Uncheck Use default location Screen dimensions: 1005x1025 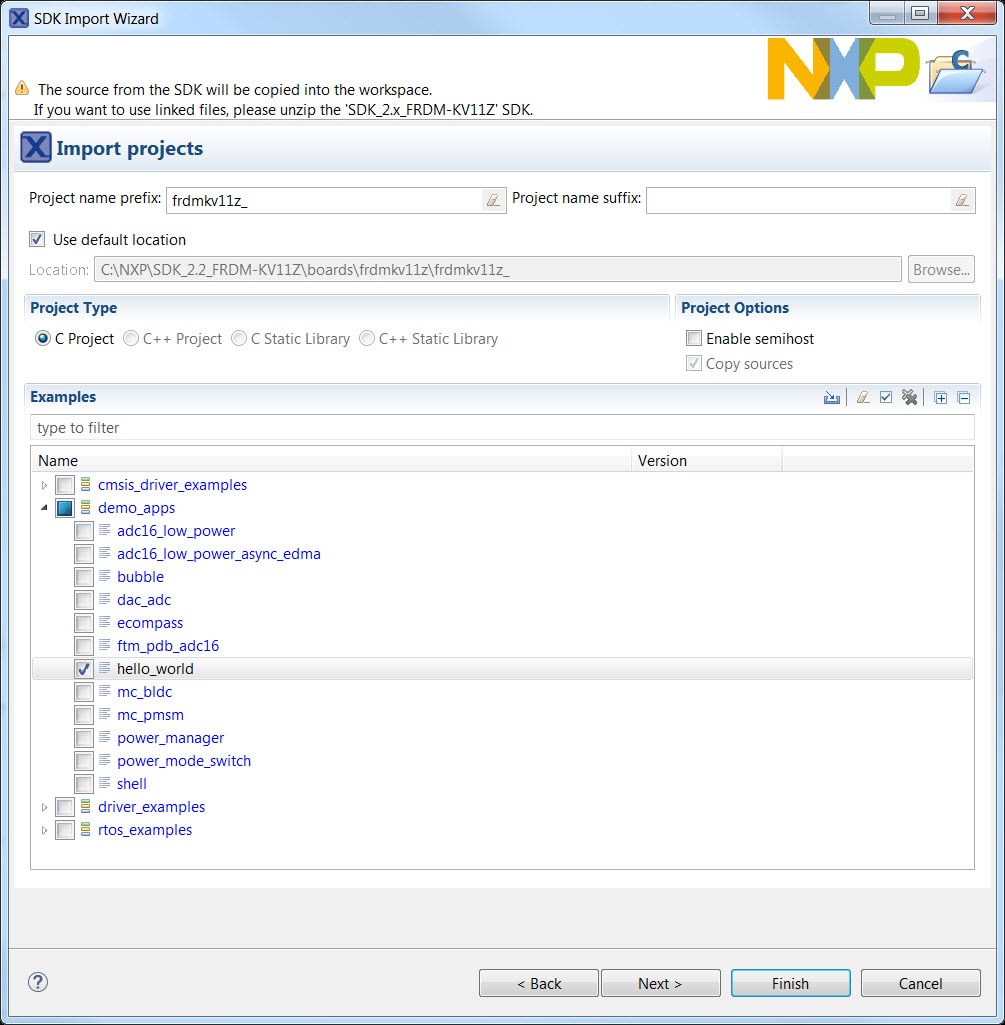38,240
